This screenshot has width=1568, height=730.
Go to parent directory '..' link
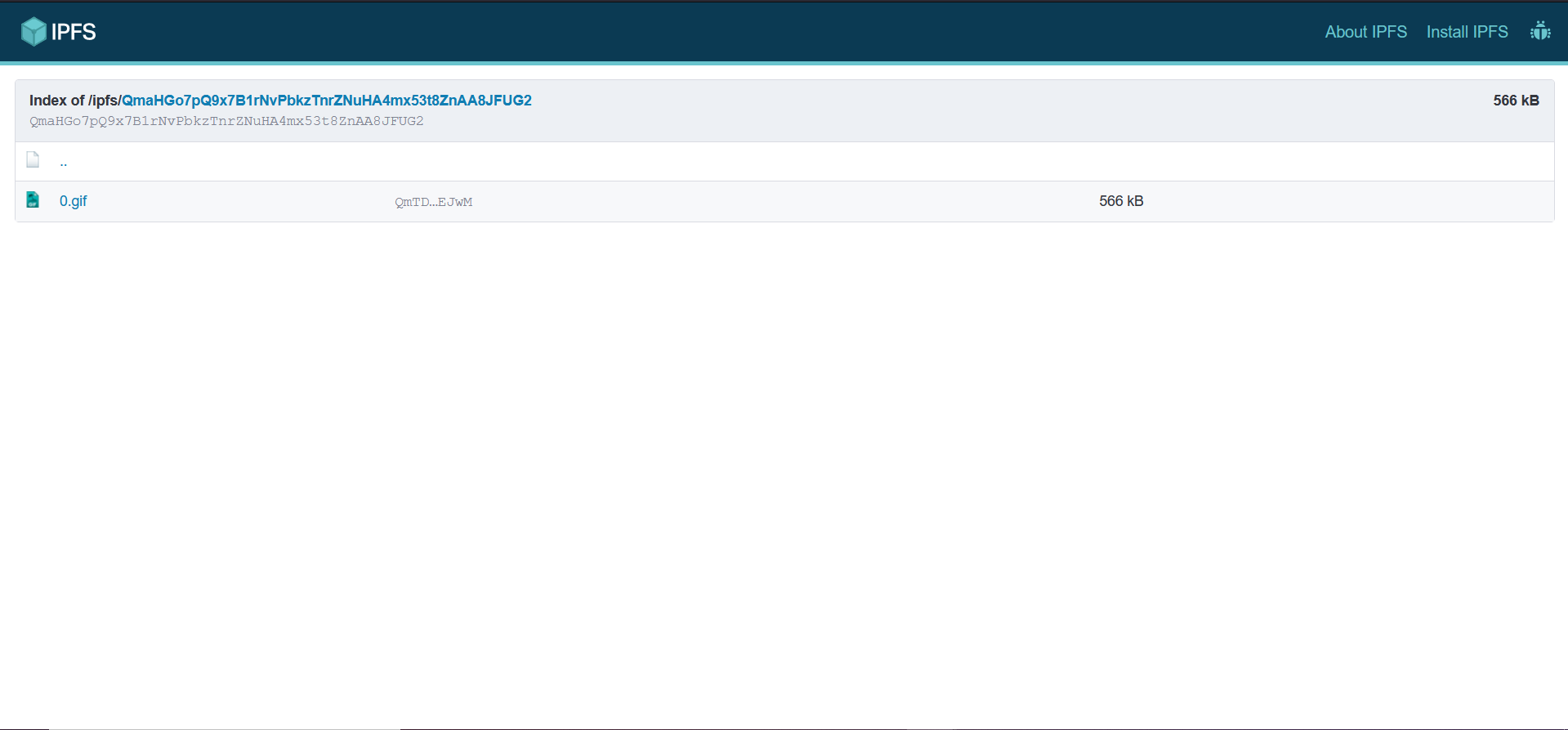[63, 162]
